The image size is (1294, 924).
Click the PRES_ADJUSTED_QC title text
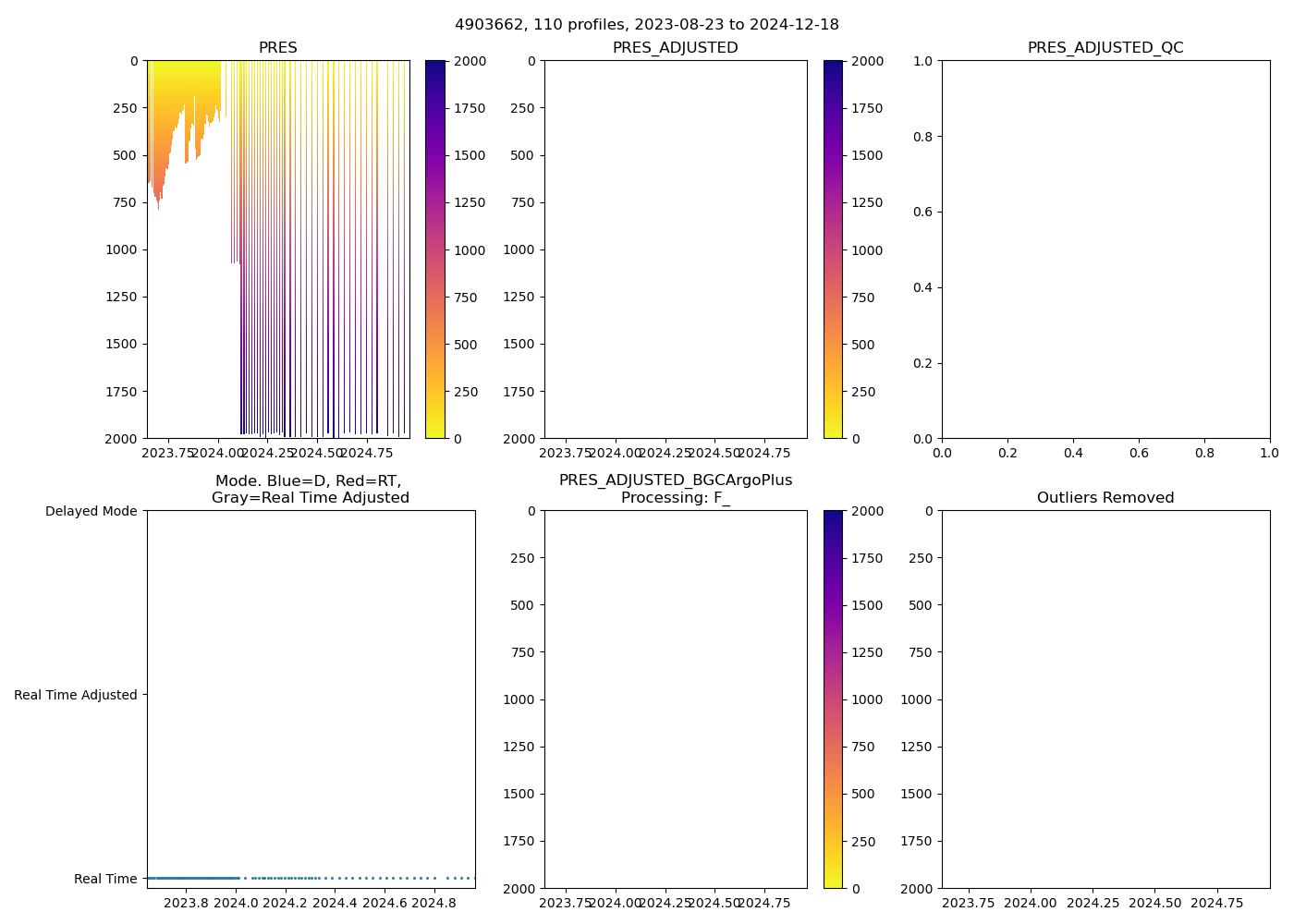pos(1105,48)
